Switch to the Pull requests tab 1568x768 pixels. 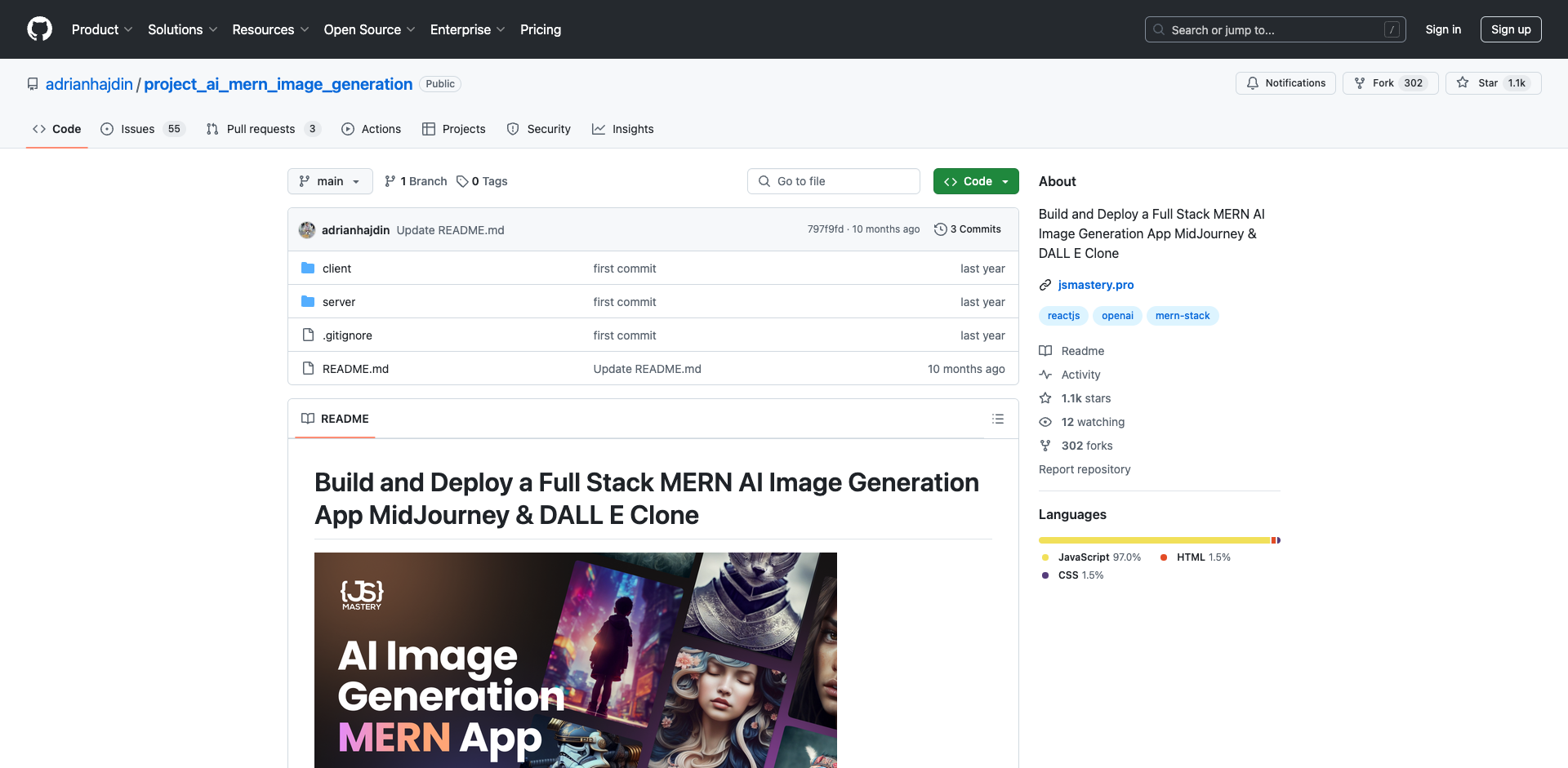(261, 128)
